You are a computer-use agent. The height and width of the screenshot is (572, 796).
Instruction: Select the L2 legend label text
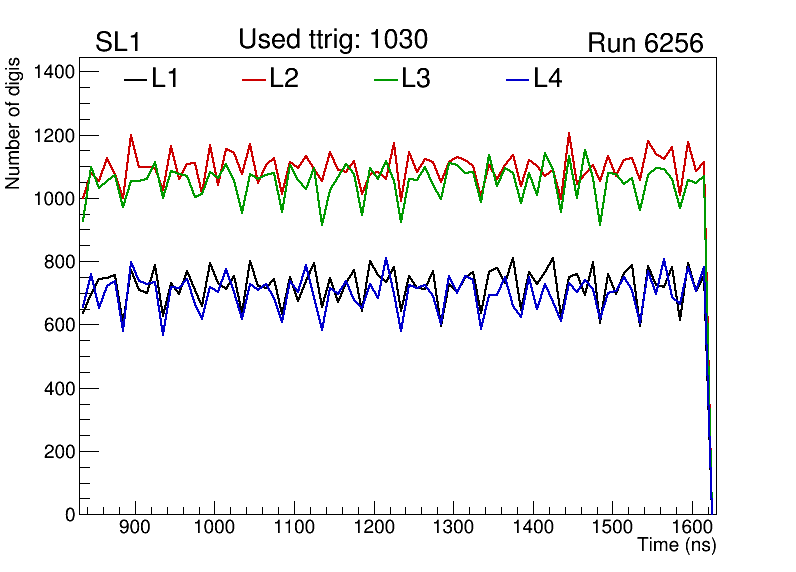(284, 80)
